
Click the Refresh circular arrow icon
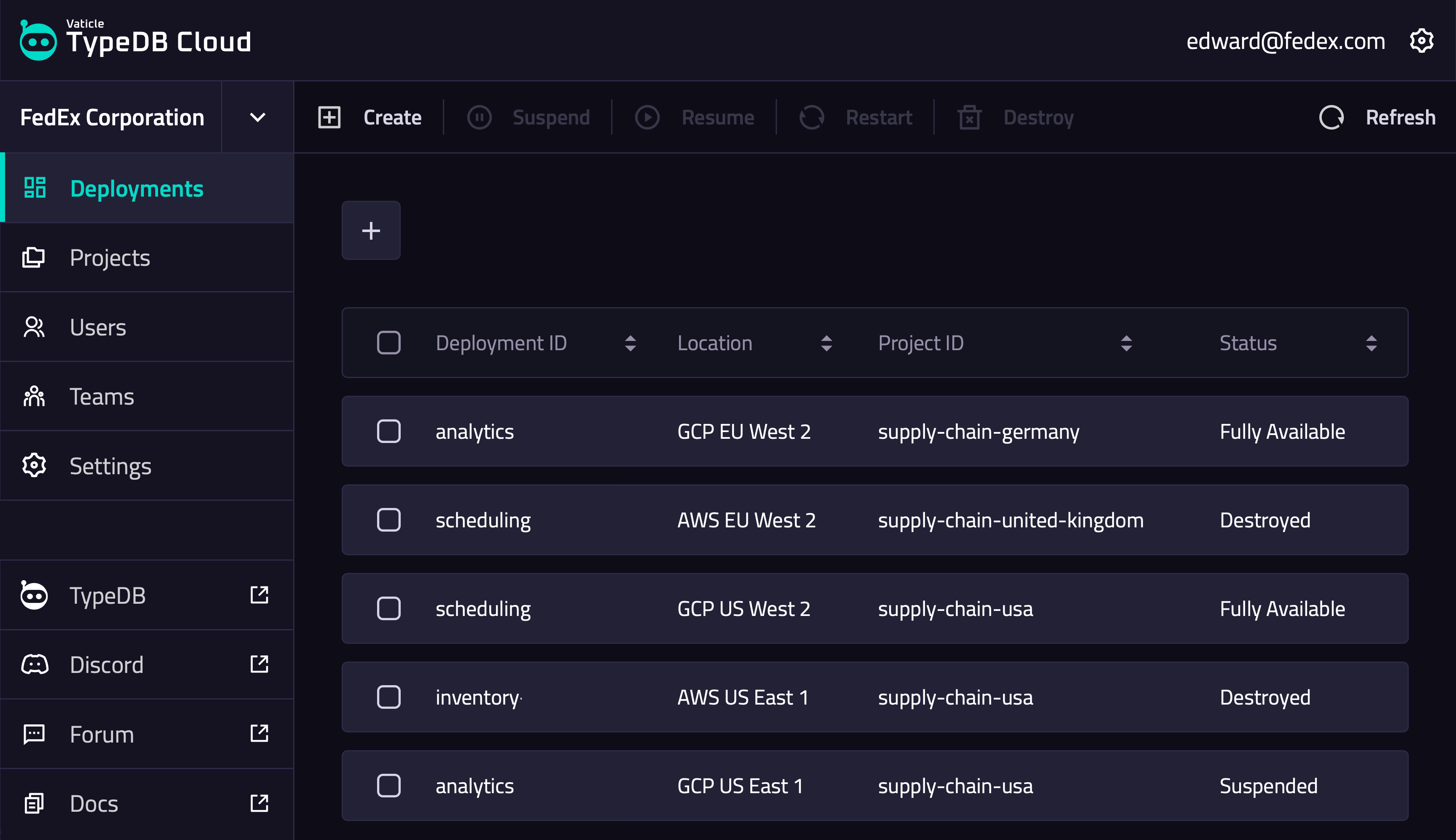pos(1332,118)
